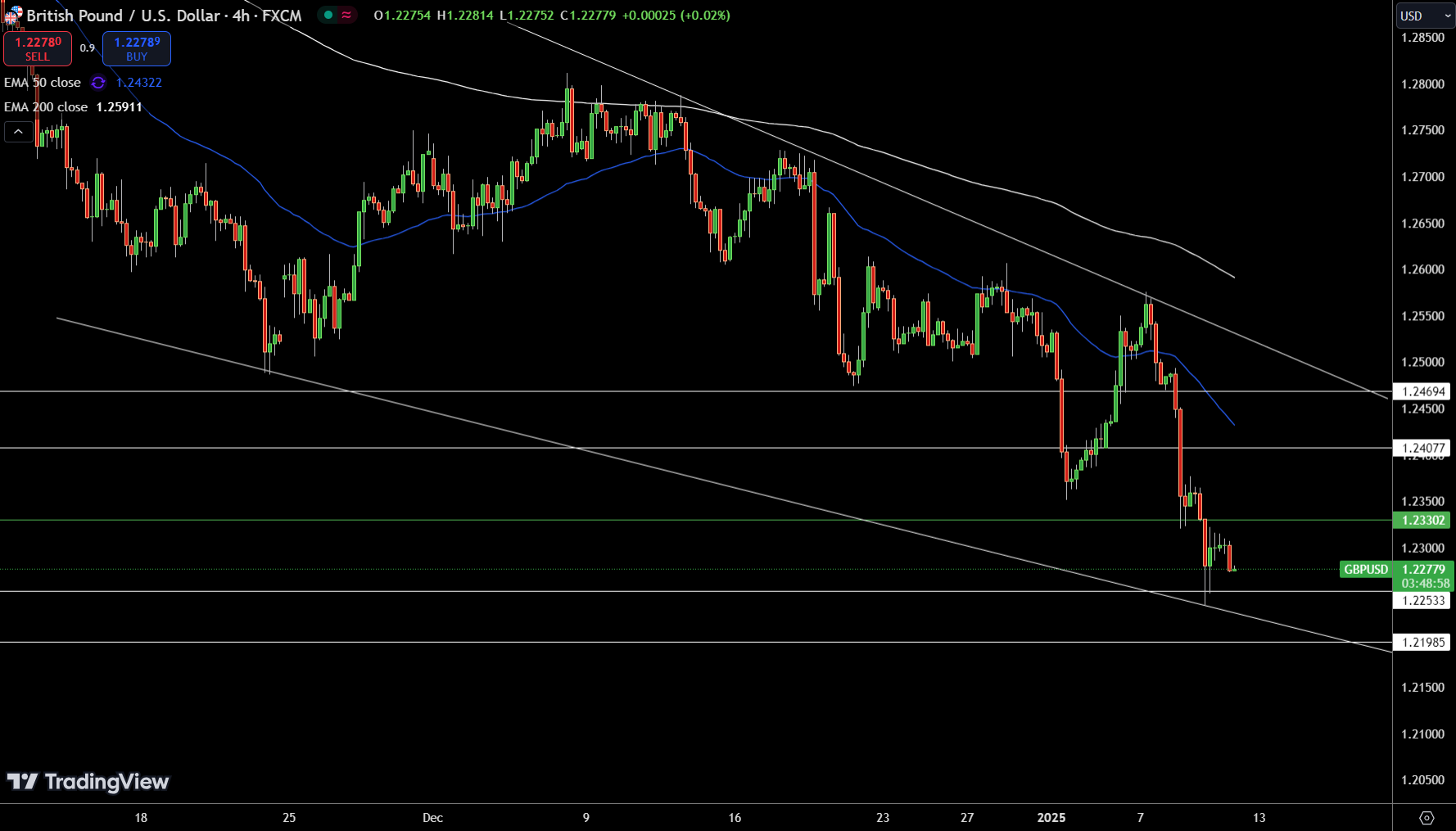The image size is (1456, 831).
Task: Click the green market status dot
Action: [328, 15]
